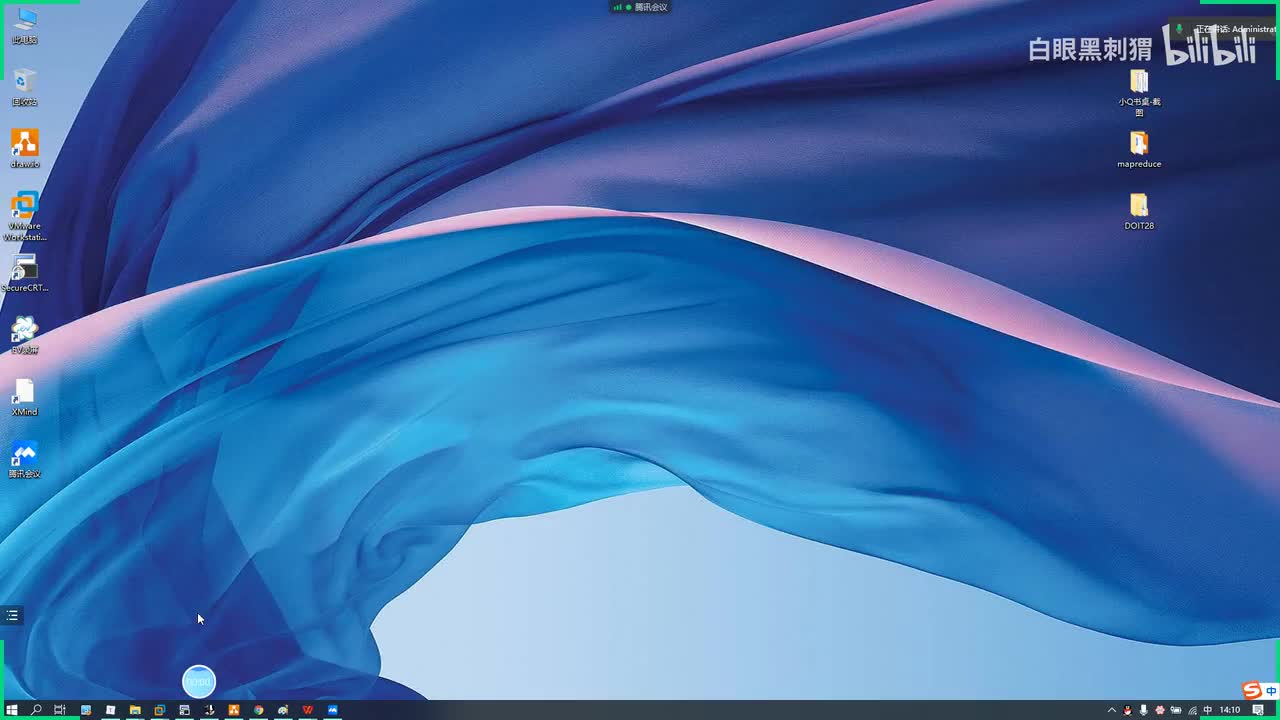Select the EV录屏 desktop shortcut
The width and height of the screenshot is (1280, 720).
click(24, 336)
